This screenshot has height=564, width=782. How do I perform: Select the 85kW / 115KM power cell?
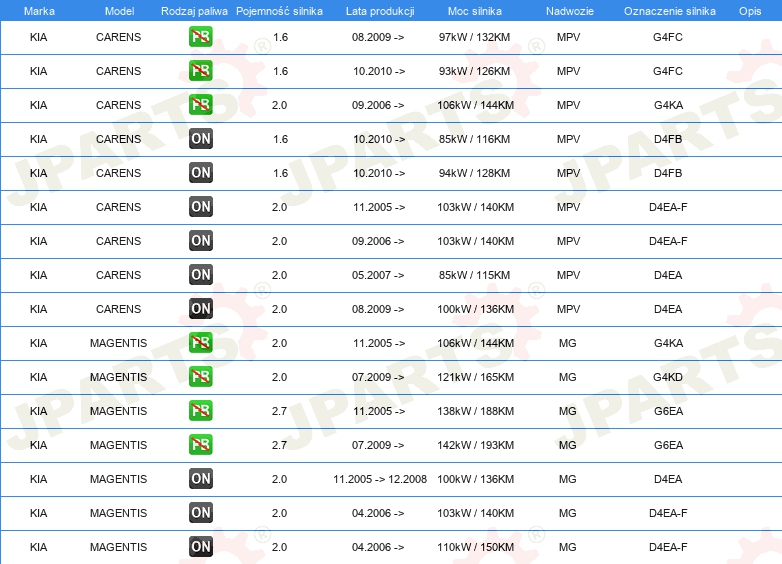pyautogui.click(x=474, y=275)
